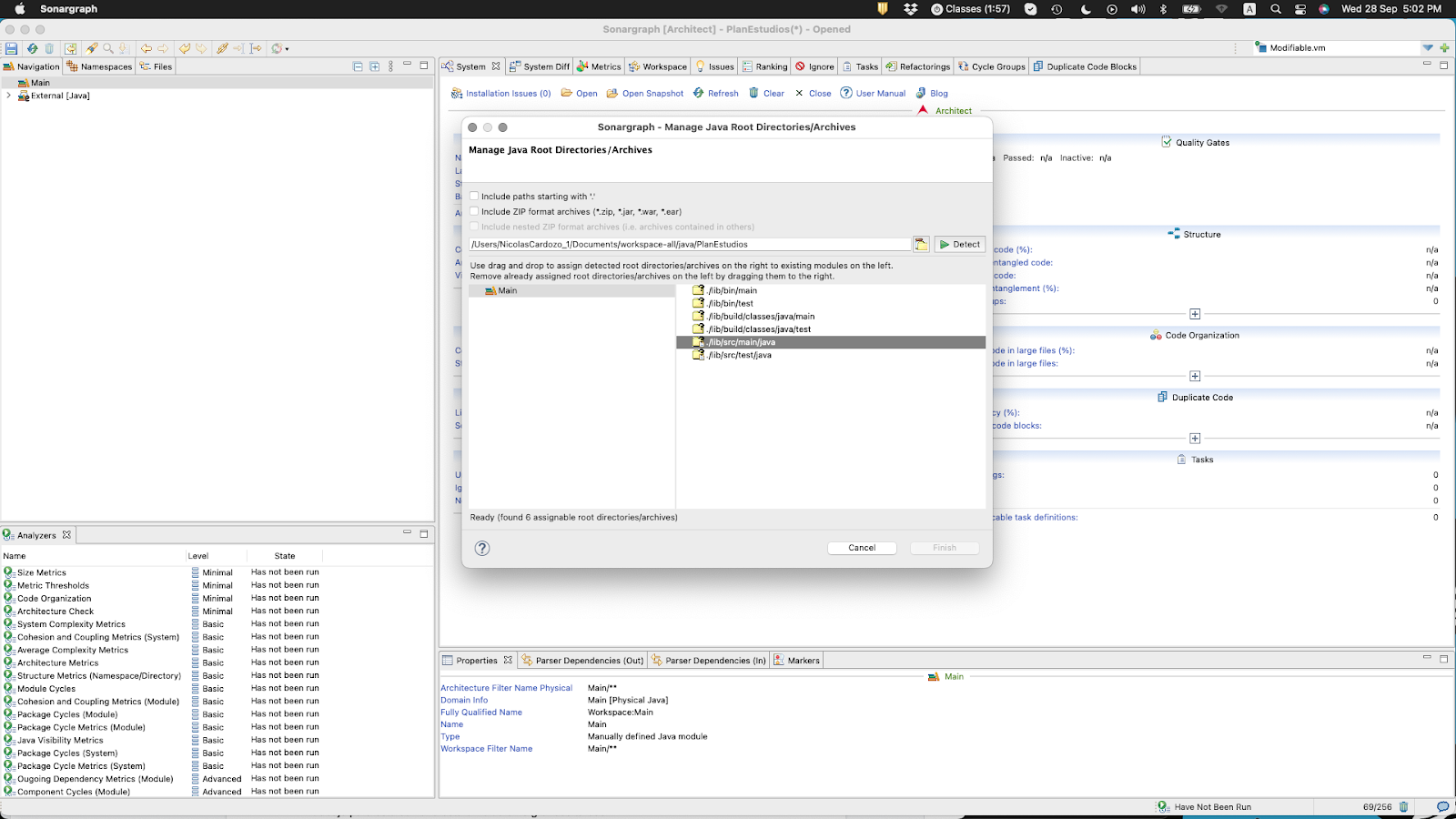Open Dropbox in the macOS menu bar
1456x819 pixels.
click(911, 9)
